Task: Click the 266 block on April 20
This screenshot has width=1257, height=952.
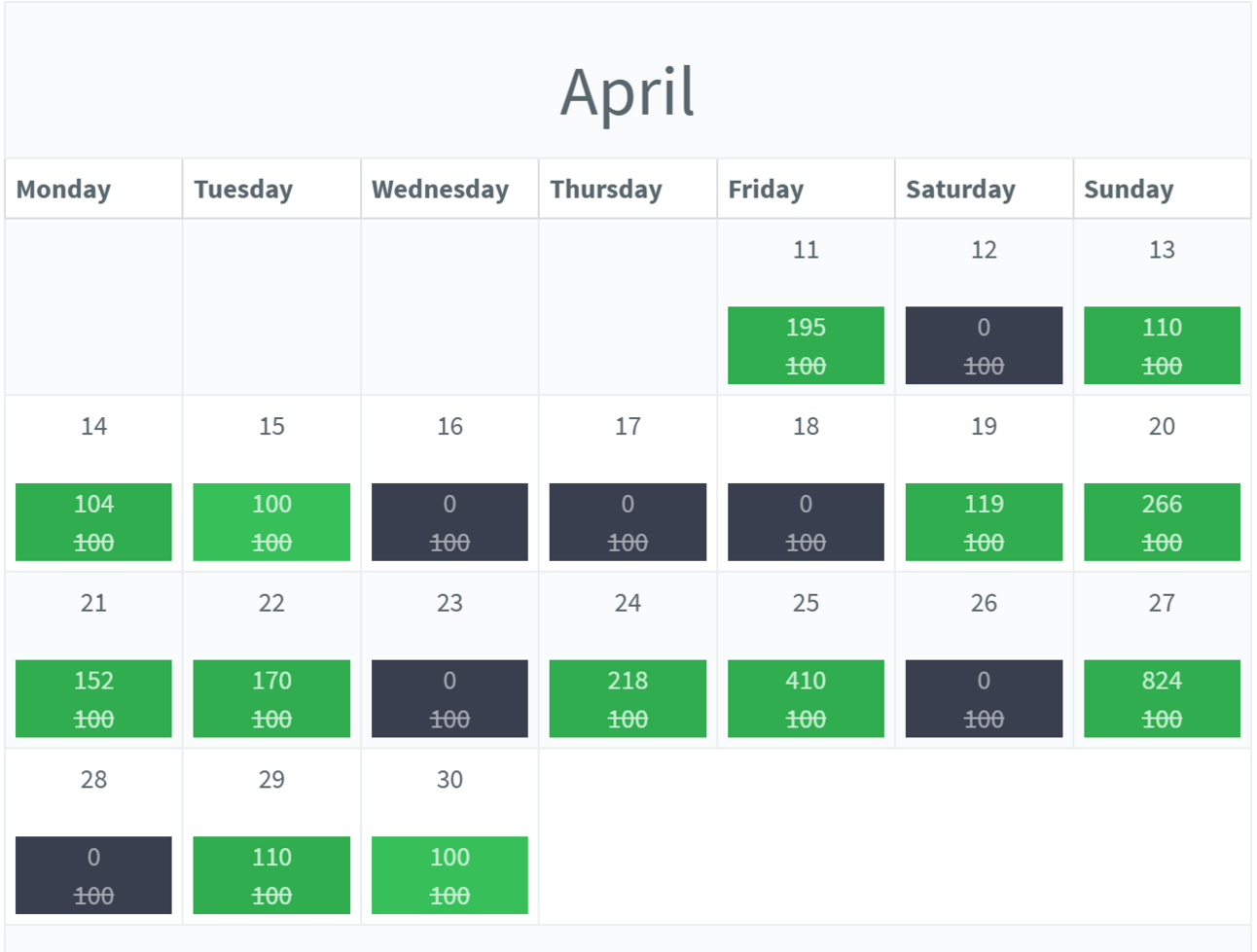Action: pyautogui.click(x=1162, y=522)
